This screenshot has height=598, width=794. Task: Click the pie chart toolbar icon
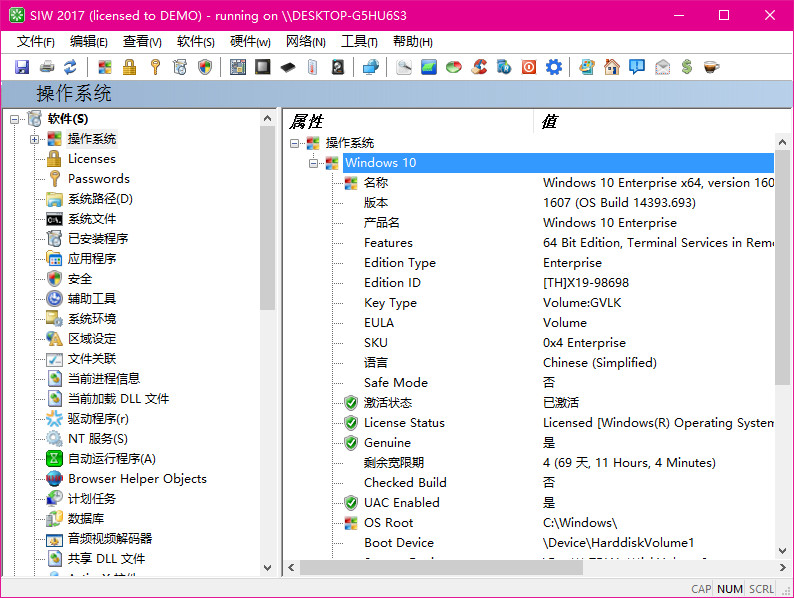[454, 67]
